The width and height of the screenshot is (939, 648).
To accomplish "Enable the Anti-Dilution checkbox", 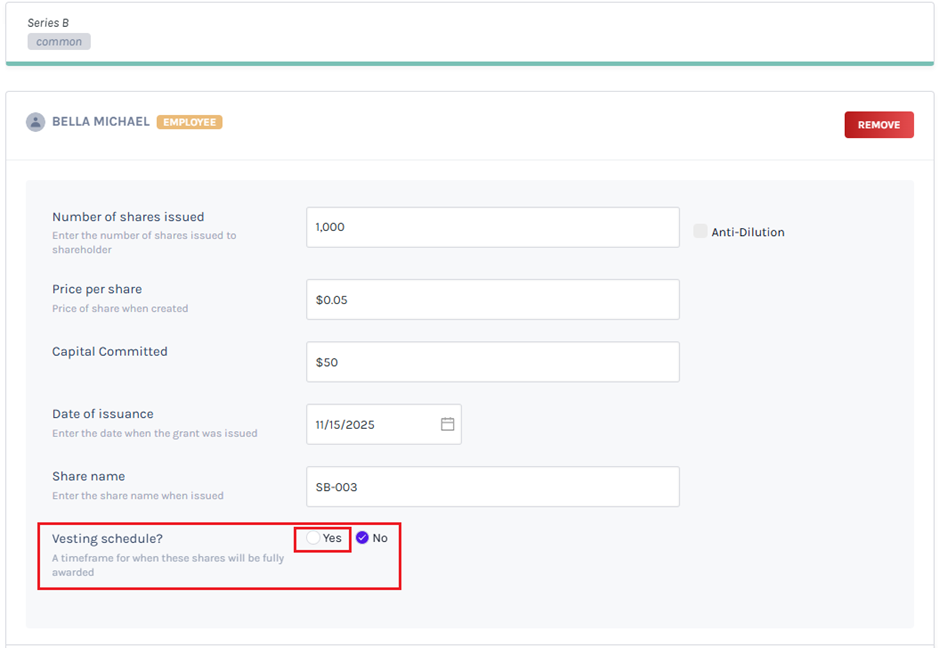I will [x=700, y=231].
